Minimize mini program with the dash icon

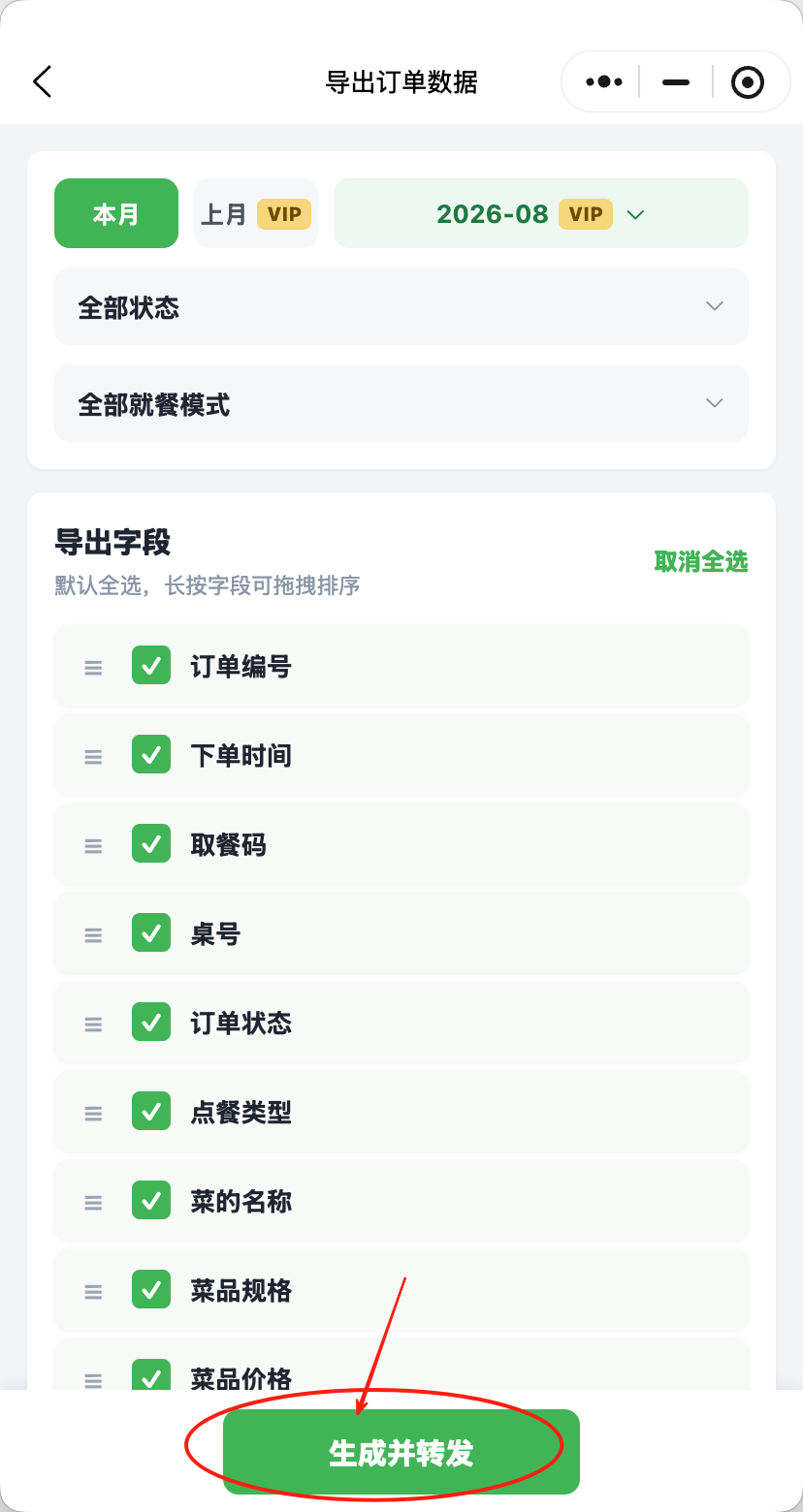(676, 82)
